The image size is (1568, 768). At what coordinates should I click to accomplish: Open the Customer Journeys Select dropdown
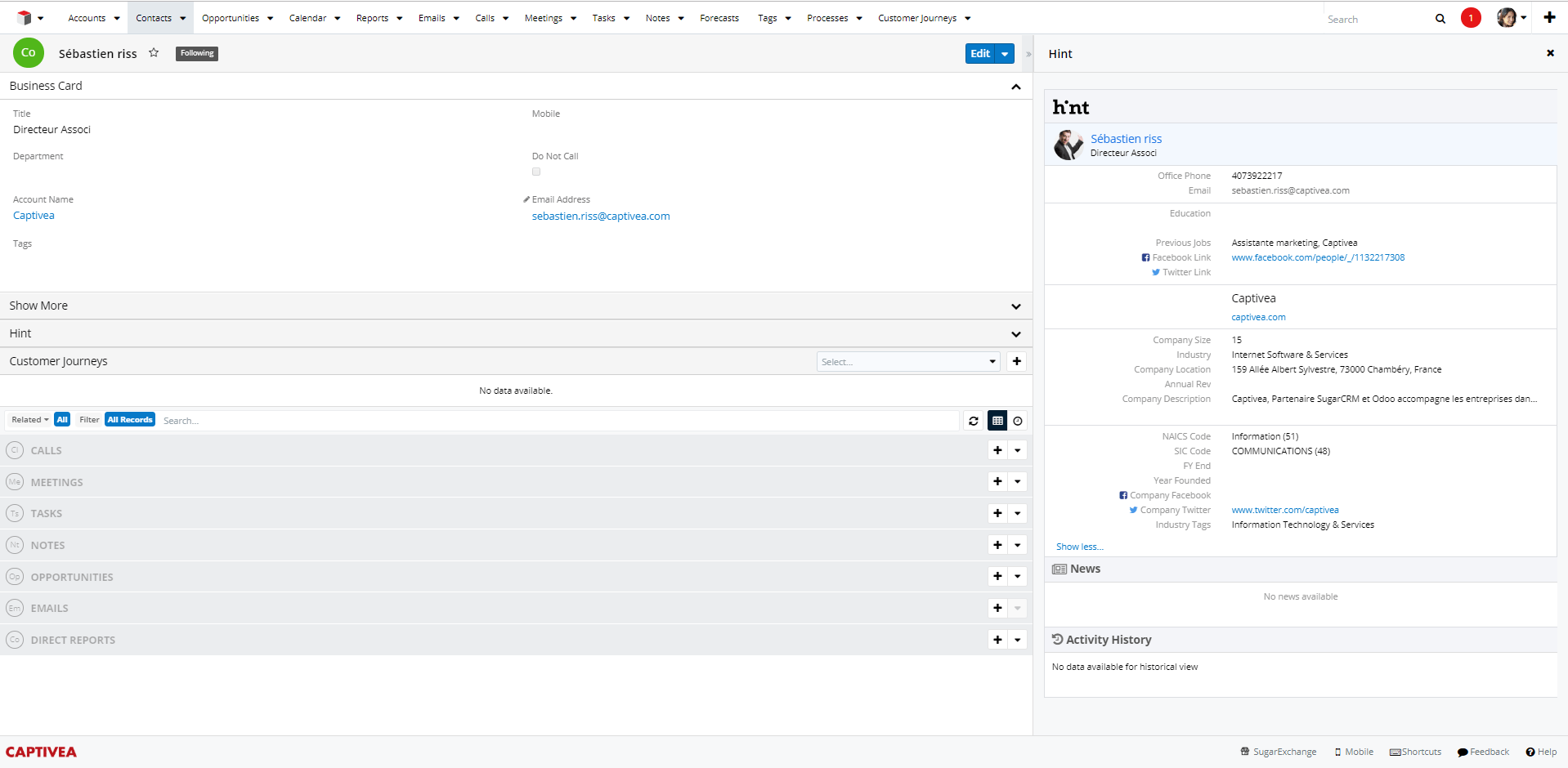click(x=907, y=361)
